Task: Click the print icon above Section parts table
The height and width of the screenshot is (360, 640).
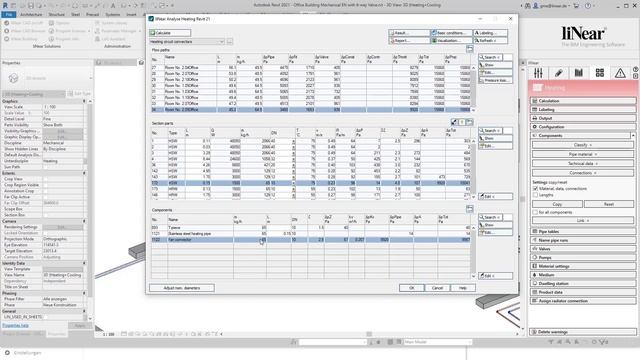Action: [469, 122]
